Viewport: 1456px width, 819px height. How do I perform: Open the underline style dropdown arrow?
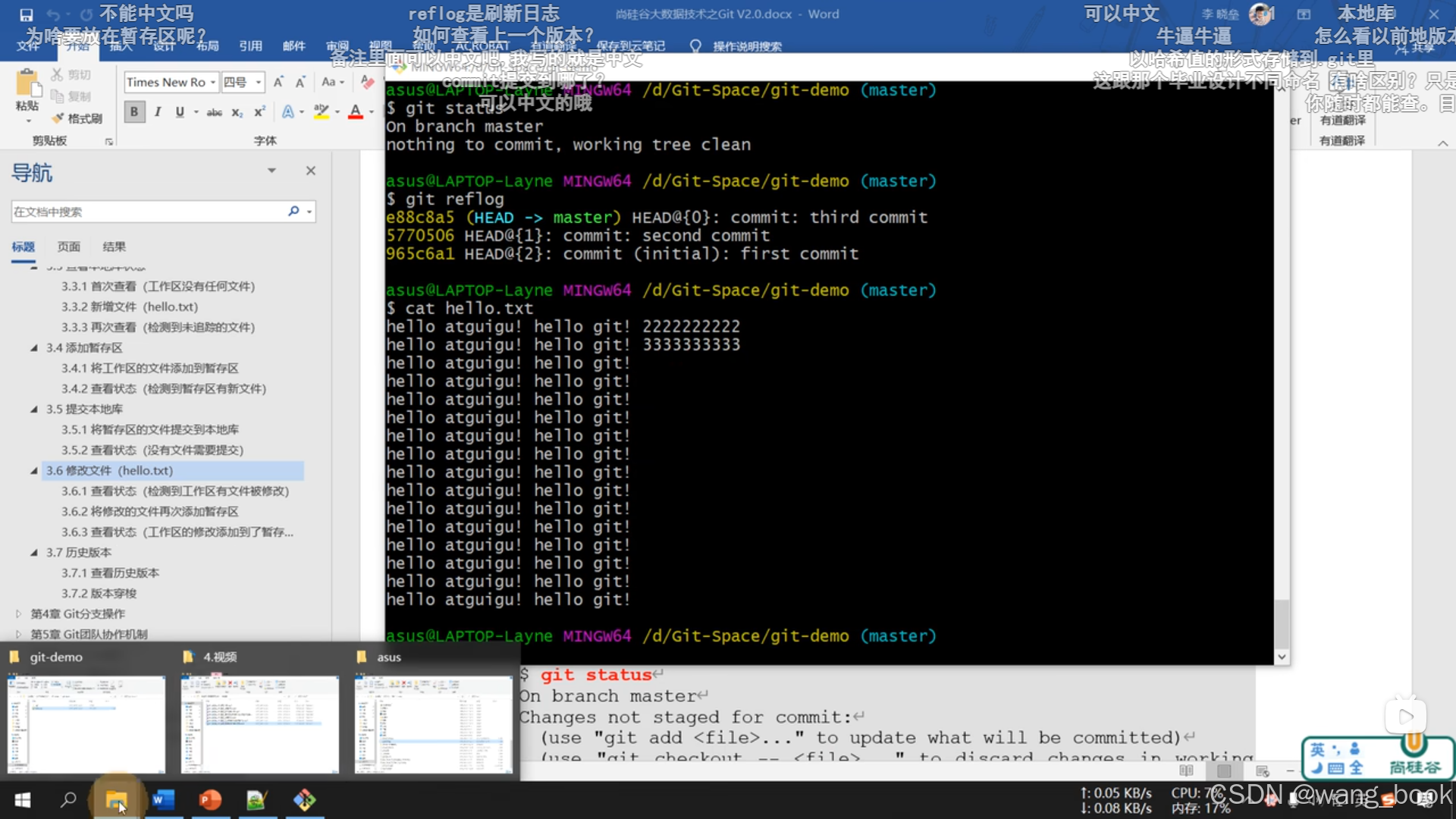196,112
